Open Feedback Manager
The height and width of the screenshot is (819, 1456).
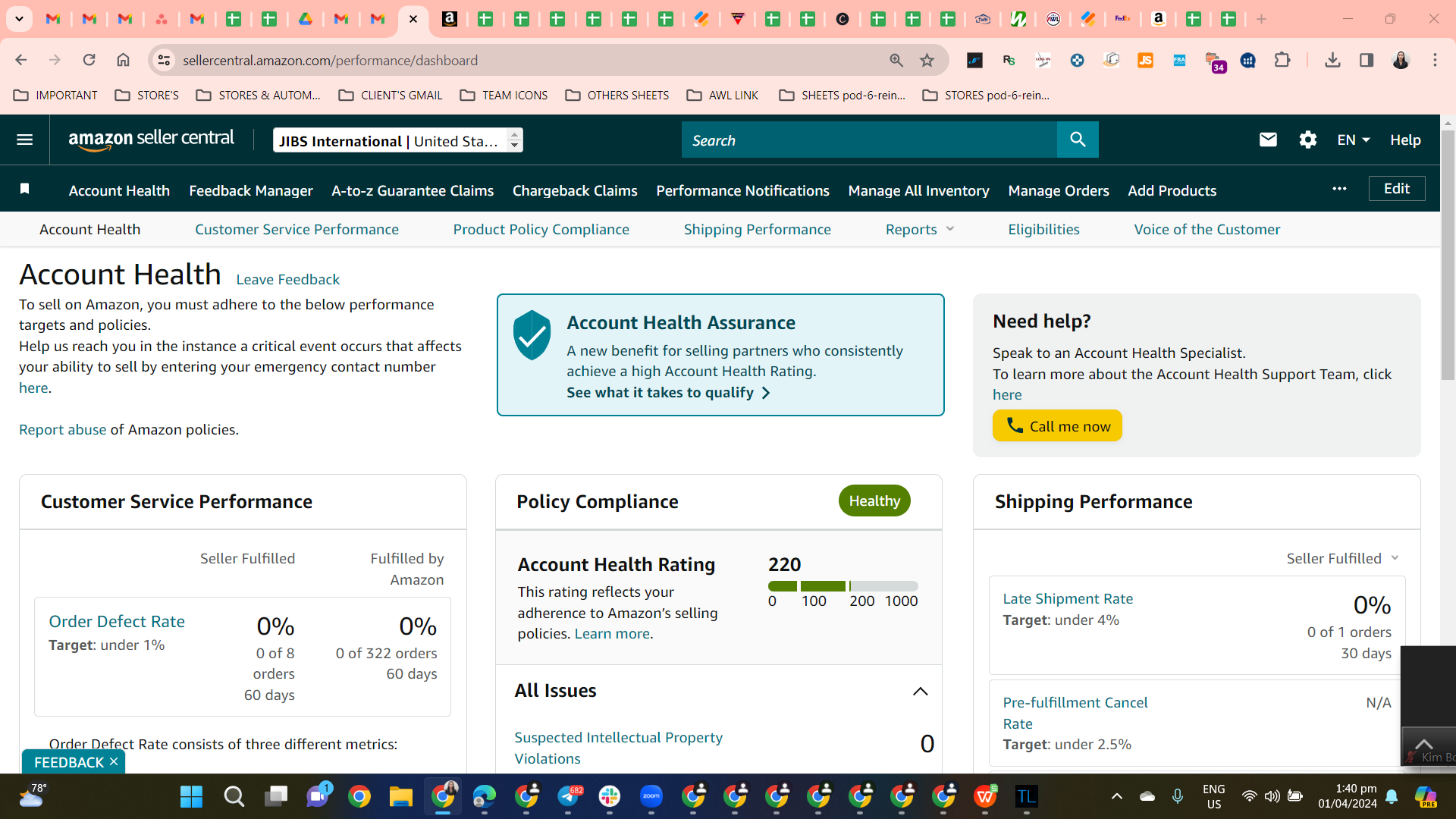coord(251,190)
